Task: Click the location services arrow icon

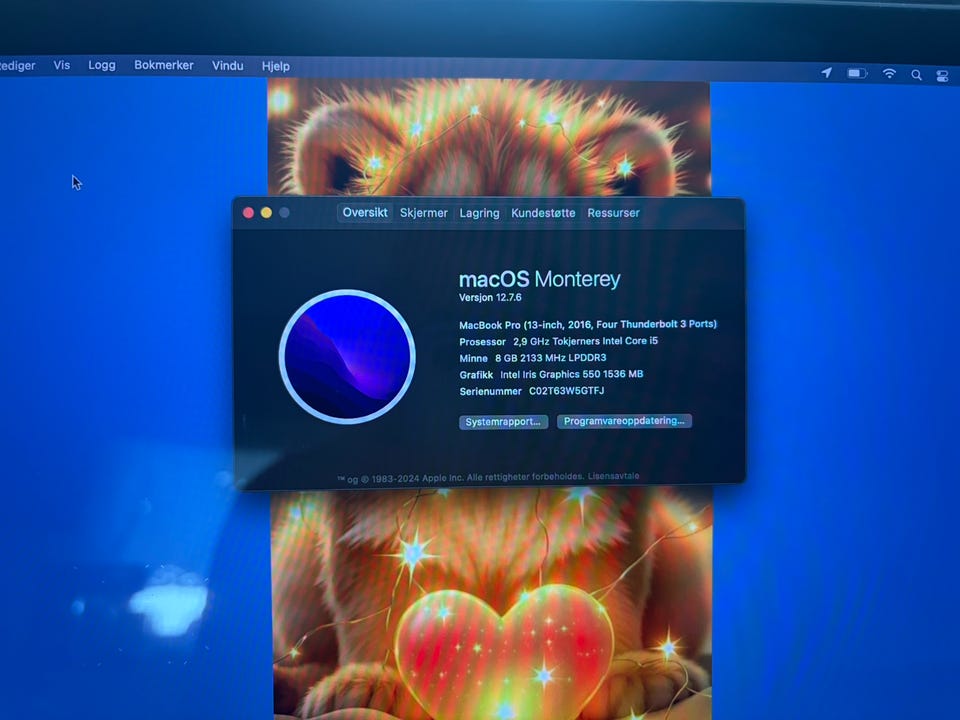Action: click(827, 73)
